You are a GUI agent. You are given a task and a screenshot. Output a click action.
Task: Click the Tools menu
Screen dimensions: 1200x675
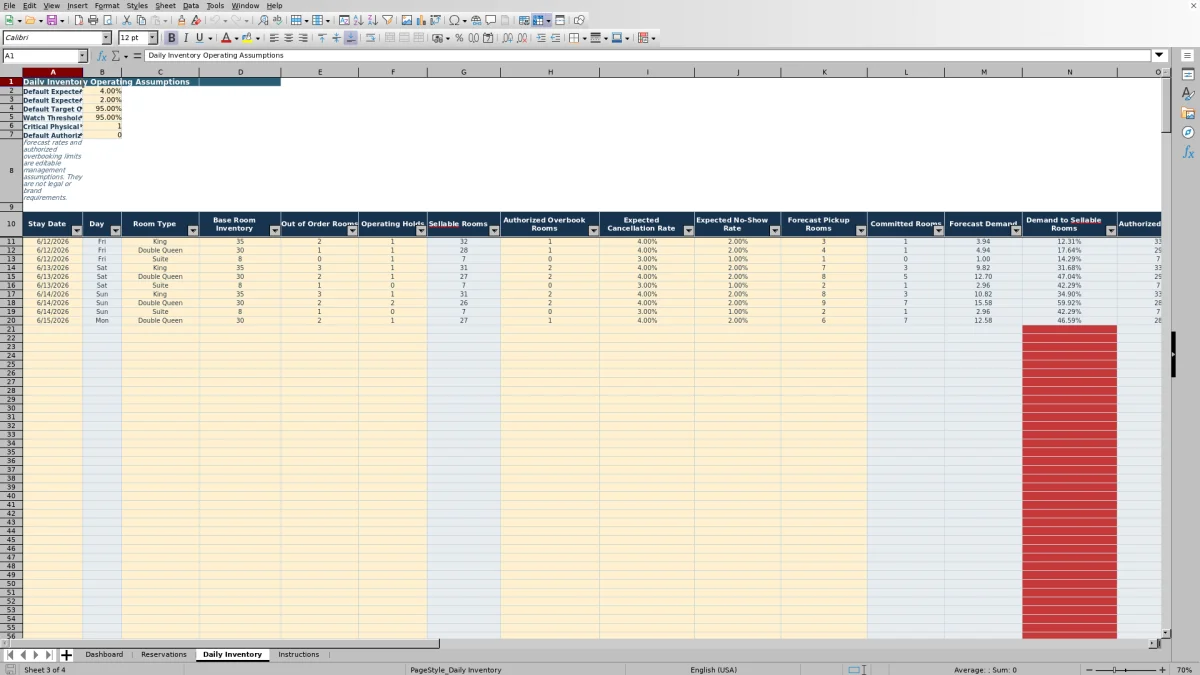tap(215, 6)
